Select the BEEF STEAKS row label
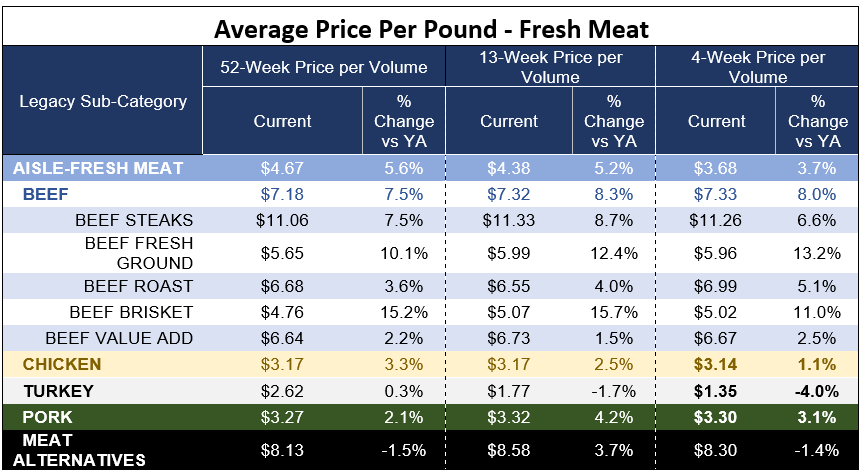 (x=134, y=220)
